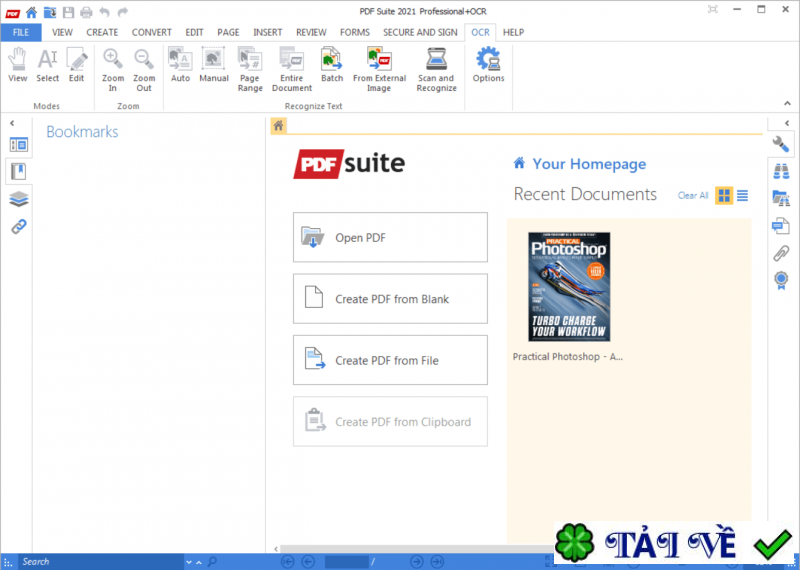Open the FILE menu
The height and width of the screenshot is (570, 800).
(x=21, y=32)
